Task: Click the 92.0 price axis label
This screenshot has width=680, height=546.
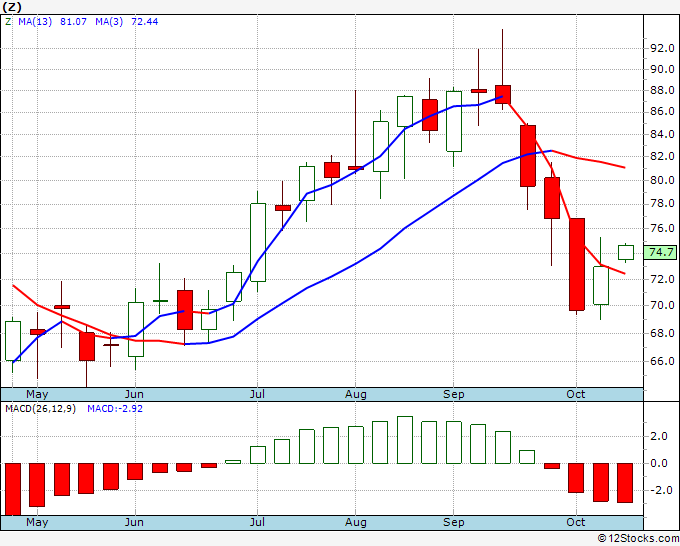Action: coord(662,48)
